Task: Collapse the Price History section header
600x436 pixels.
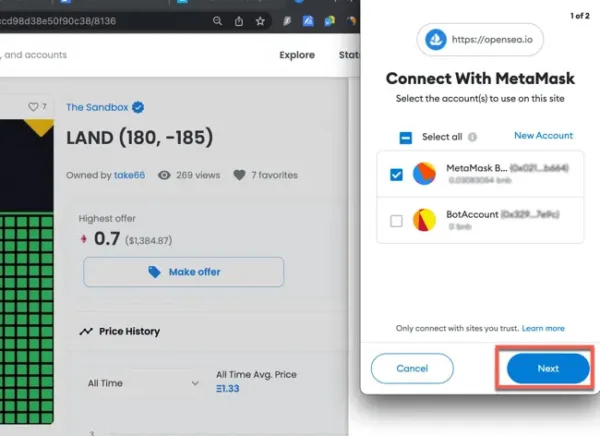Action: click(209, 331)
